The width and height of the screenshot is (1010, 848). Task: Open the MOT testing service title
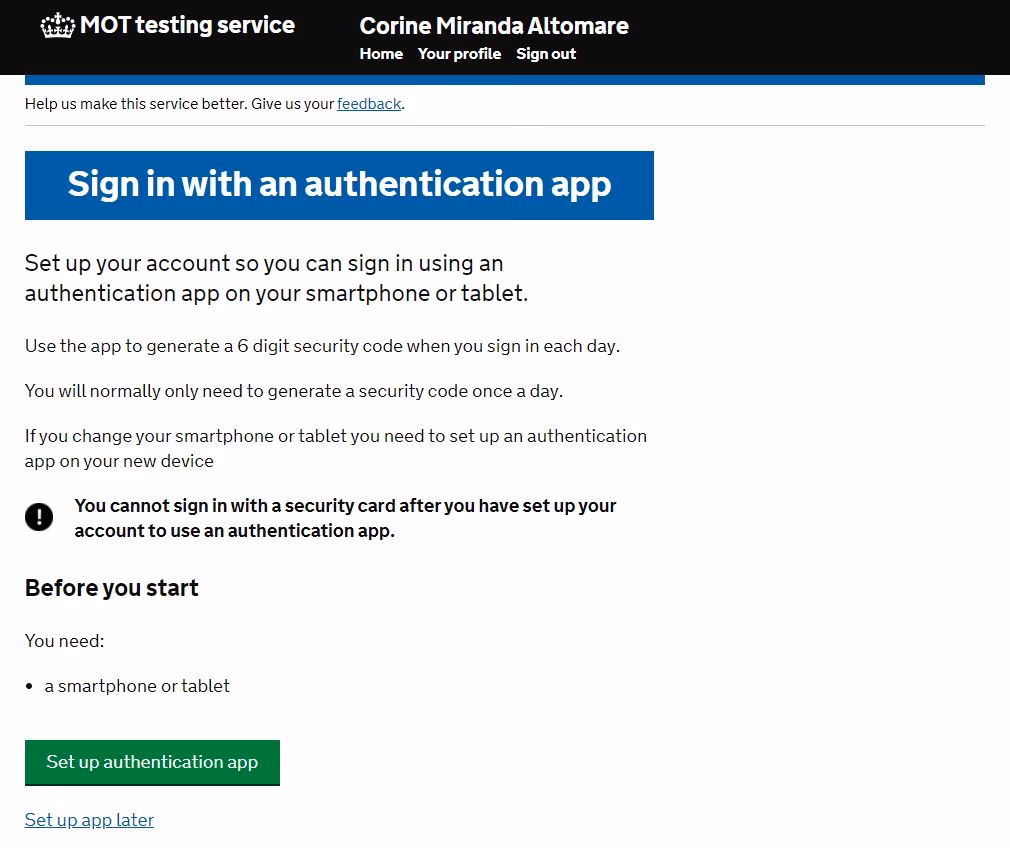187,26
